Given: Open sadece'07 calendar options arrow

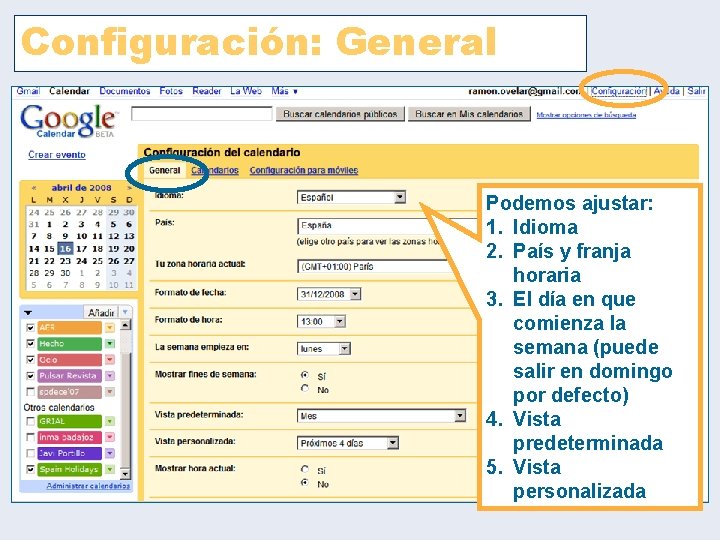Looking at the screenshot, I should tap(109, 392).
